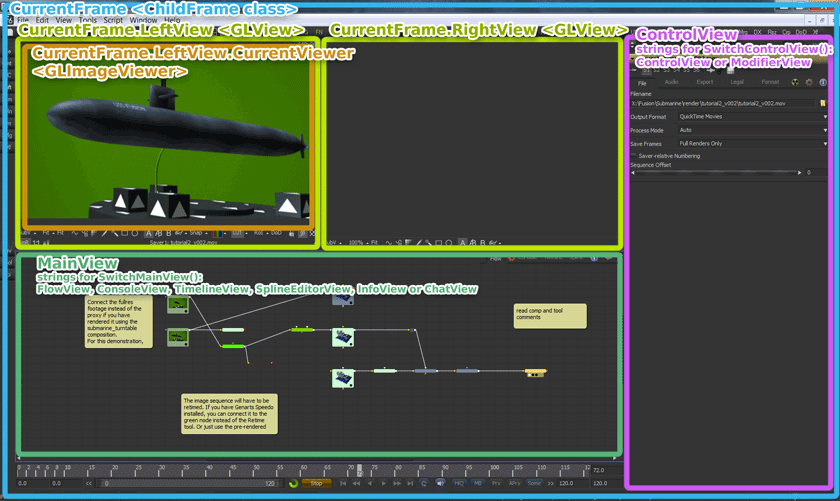840x501 pixels.
Task: Toggle the Some render option
Action: tap(534, 483)
